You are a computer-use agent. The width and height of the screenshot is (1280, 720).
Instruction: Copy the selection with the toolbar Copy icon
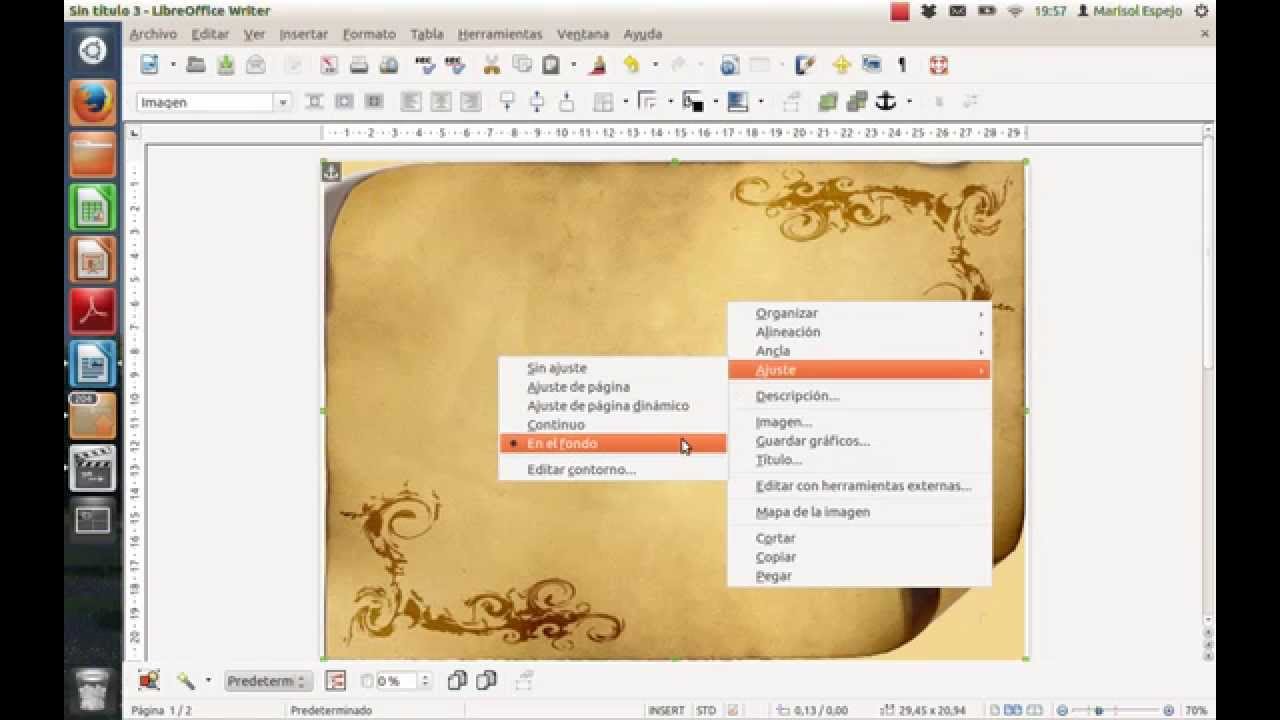[521, 65]
